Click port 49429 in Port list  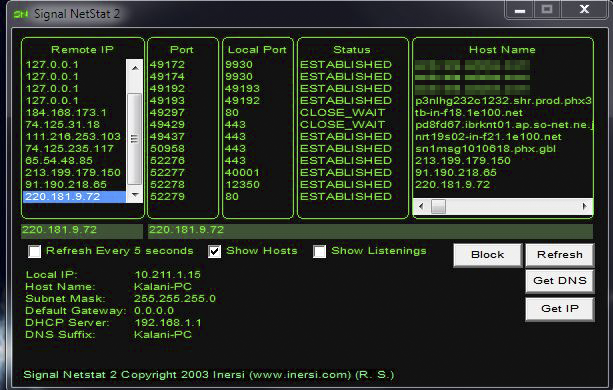(167, 125)
